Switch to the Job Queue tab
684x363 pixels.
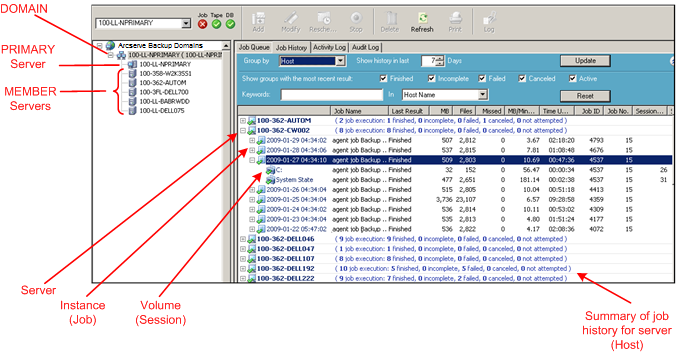254,47
